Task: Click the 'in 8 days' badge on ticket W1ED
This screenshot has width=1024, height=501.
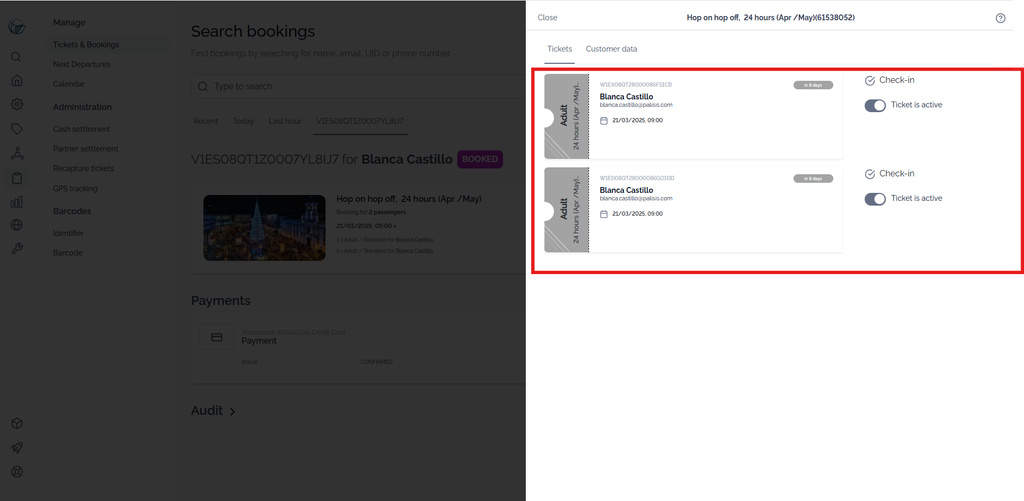Action: click(813, 178)
